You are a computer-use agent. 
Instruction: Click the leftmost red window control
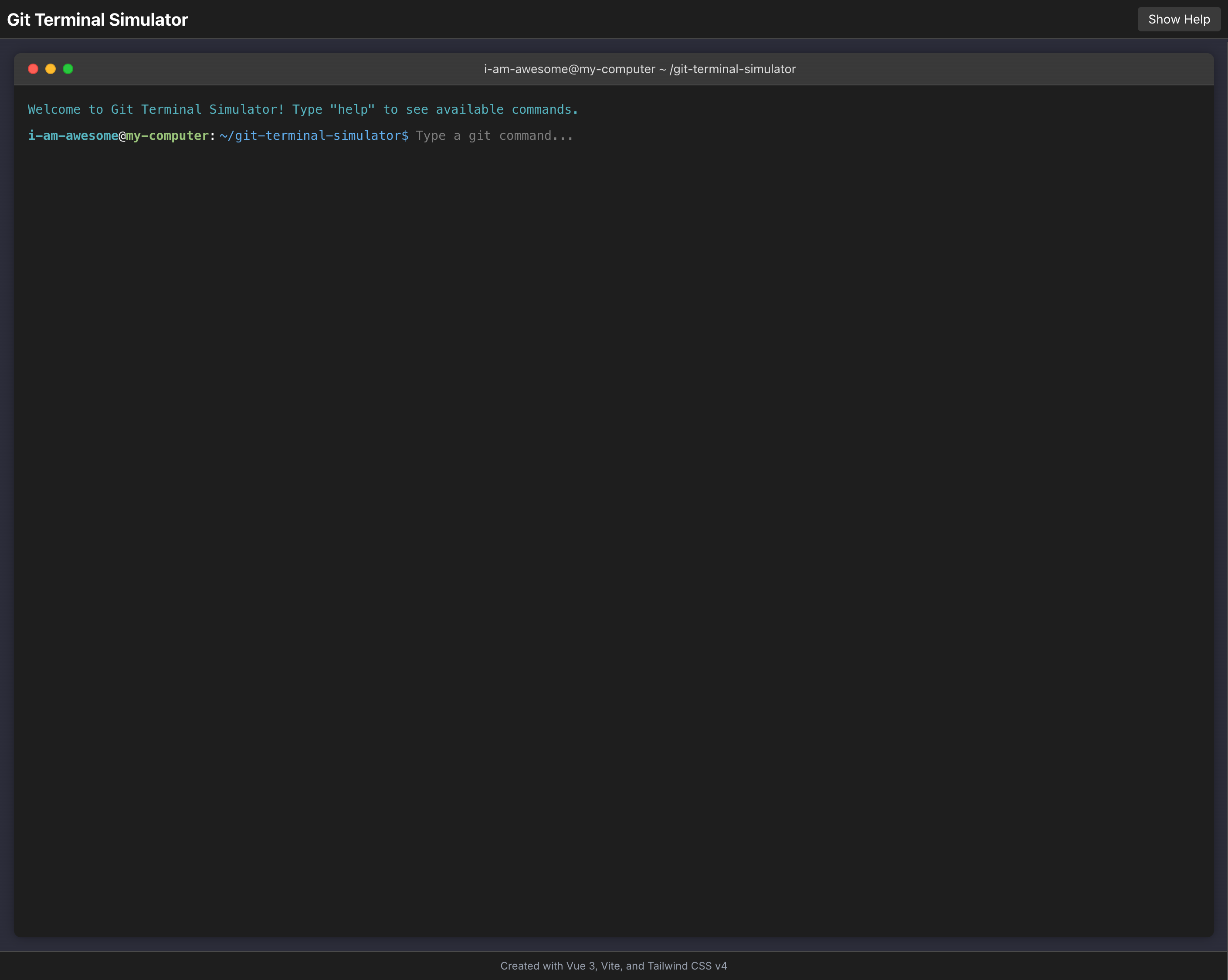point(33,69)
